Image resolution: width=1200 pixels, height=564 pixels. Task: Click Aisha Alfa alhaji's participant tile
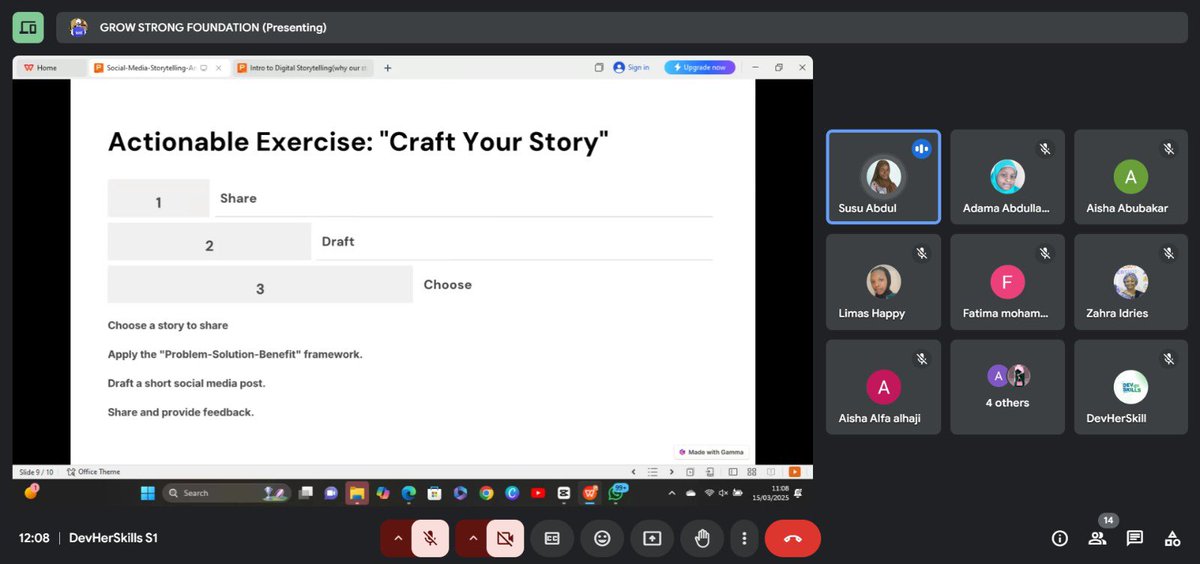883,387
